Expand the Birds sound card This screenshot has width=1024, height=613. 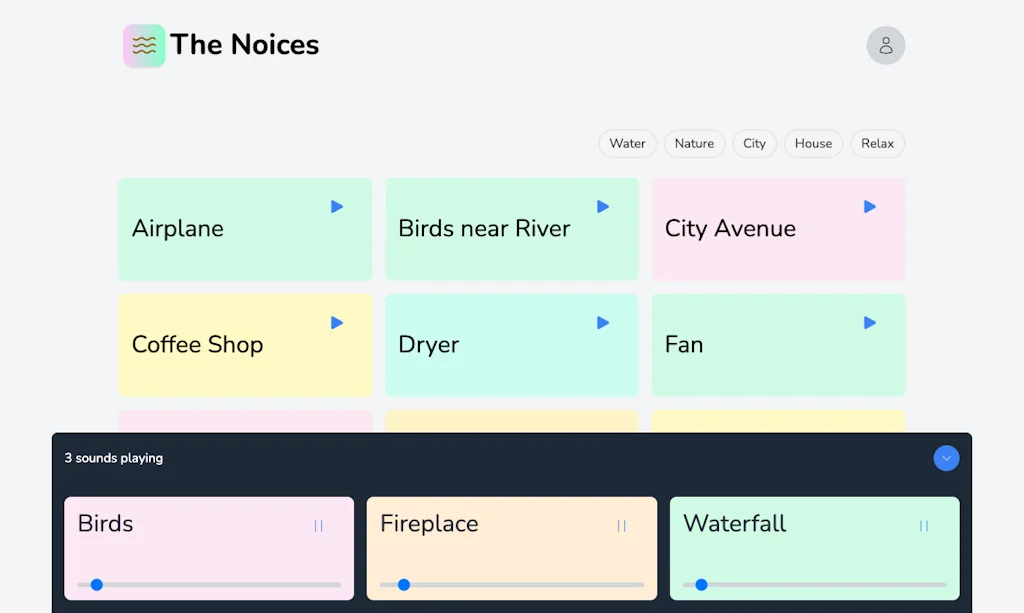click(x=180, y=548)
